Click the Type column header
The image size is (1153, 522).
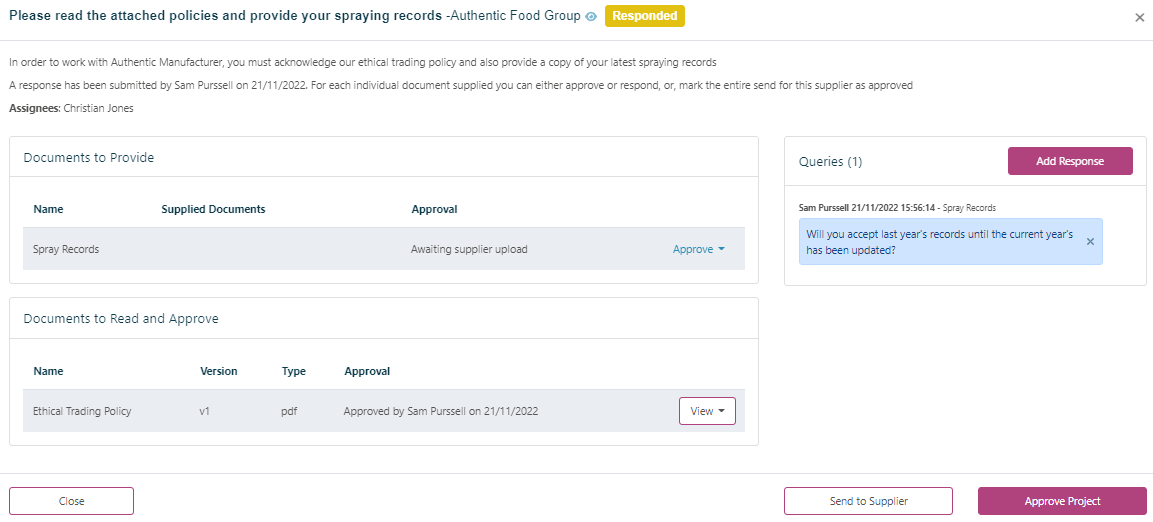[293, 371]
